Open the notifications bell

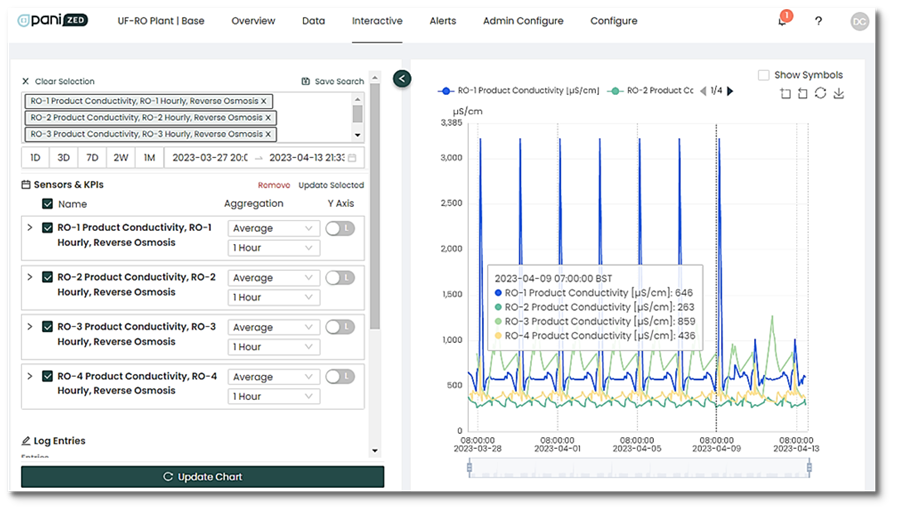[783, 21]
